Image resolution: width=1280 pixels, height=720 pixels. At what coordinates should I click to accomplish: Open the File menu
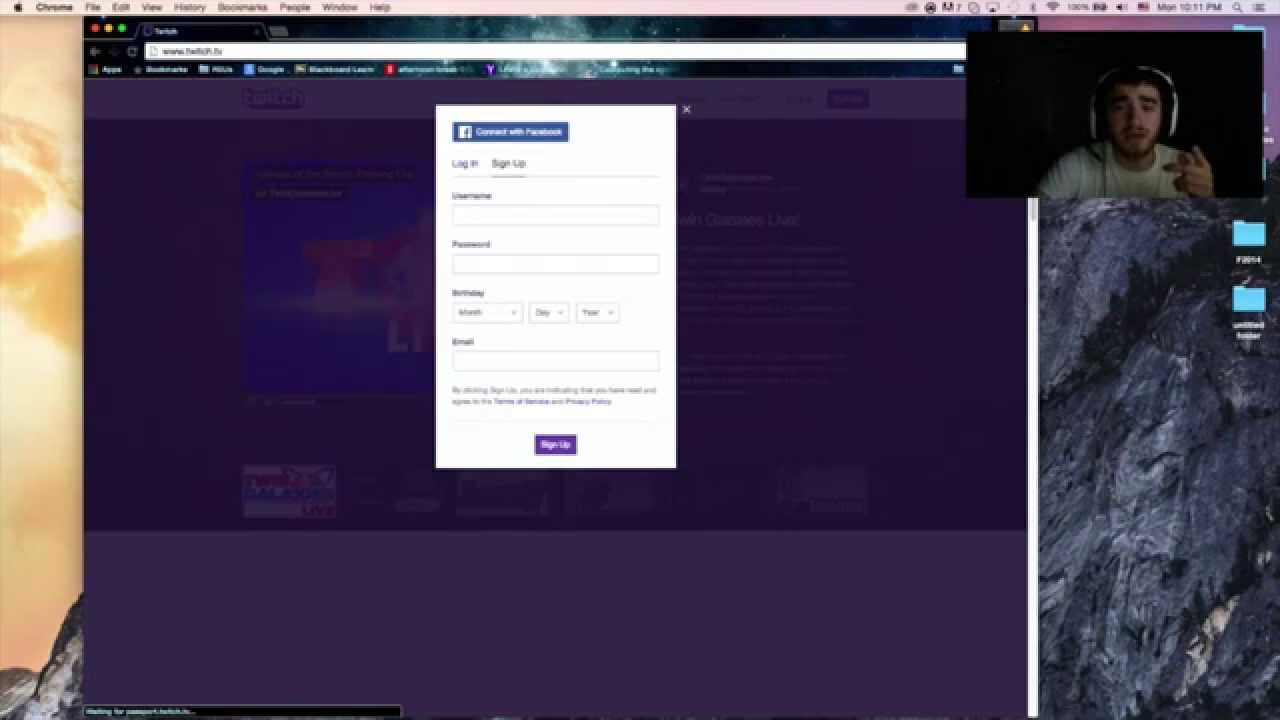click(x=93, y=7)
